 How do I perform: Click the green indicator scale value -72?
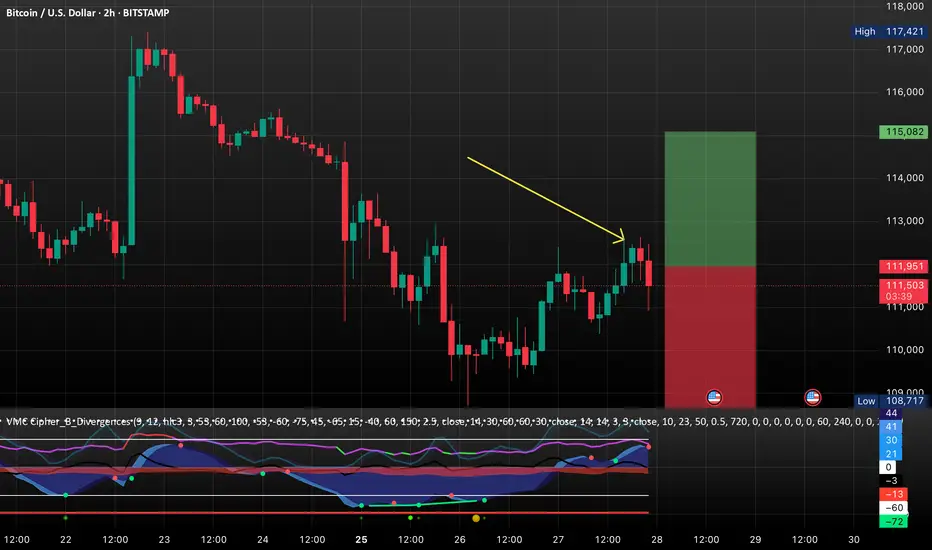click(893, 521)
